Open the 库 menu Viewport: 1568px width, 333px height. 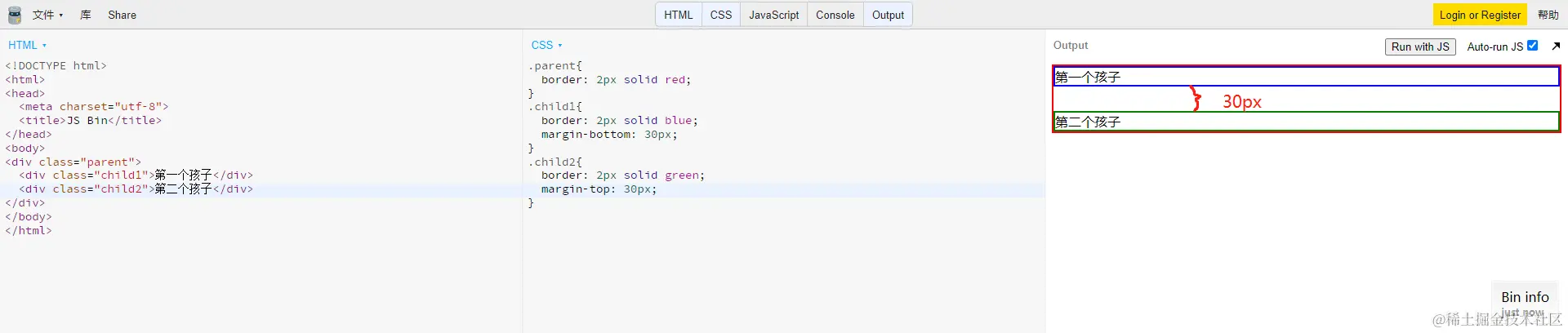(86, 15)
